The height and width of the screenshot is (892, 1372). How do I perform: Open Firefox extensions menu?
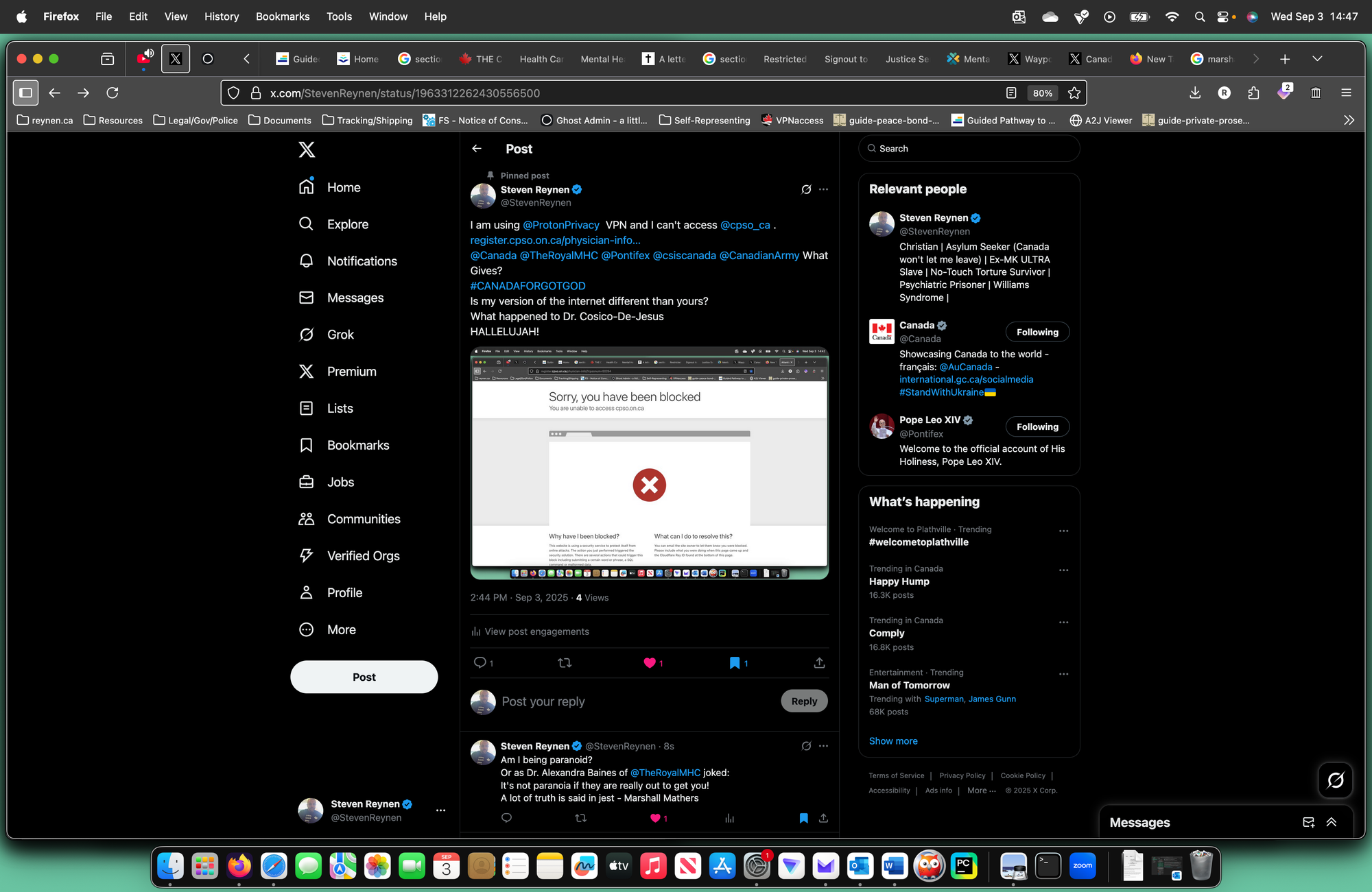pos(1254,93)
